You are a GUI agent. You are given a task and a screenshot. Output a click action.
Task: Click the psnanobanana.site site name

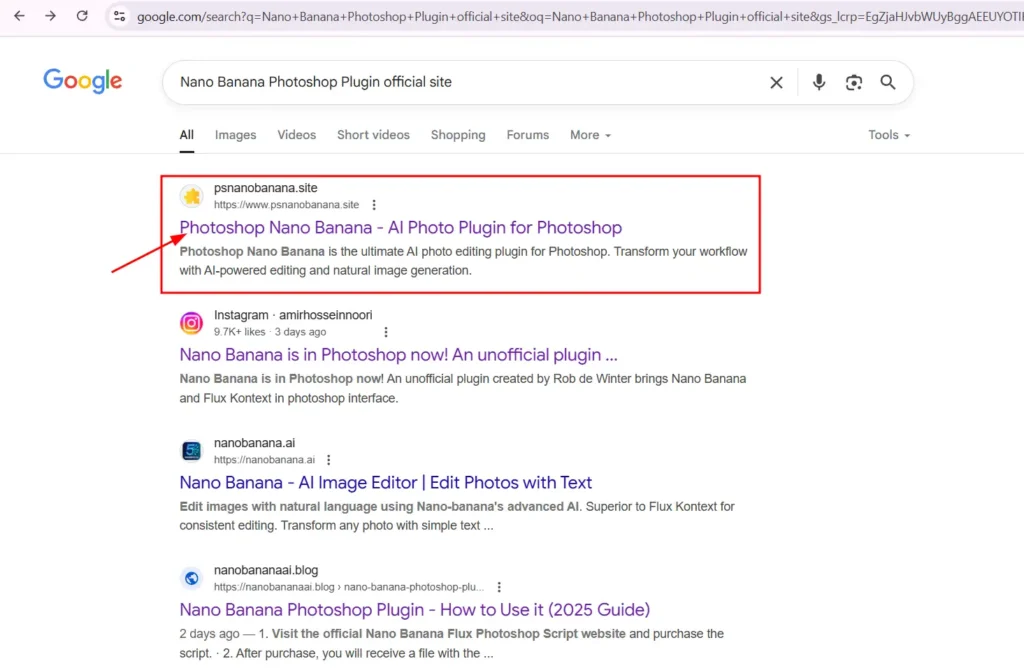coord(265,188)
